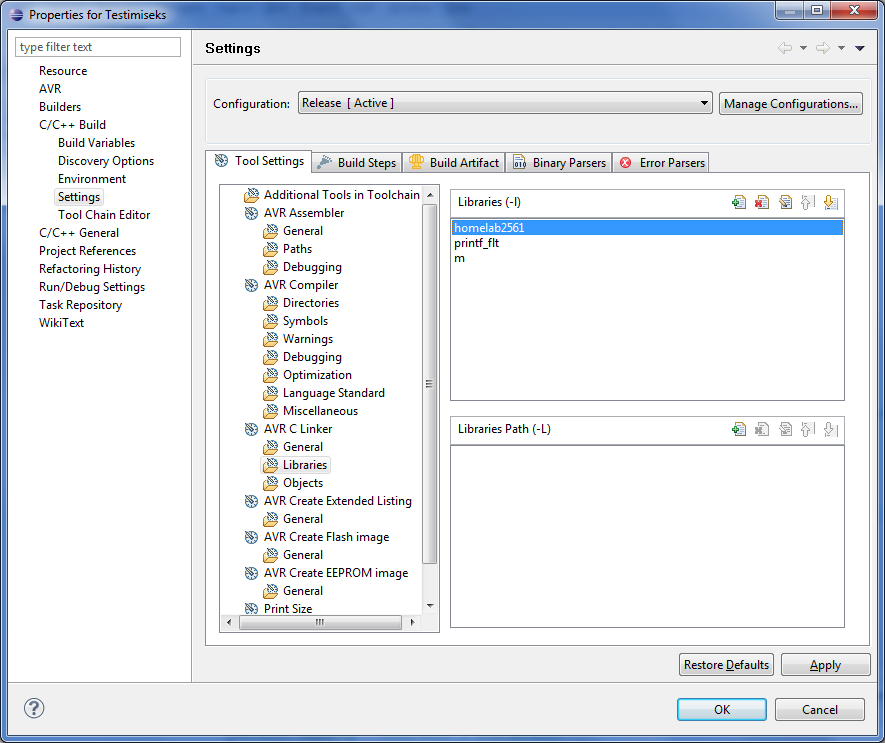Click the forward navigation arrow in Settings header
This screenshot has width=885, height=743.
(822, 48)
